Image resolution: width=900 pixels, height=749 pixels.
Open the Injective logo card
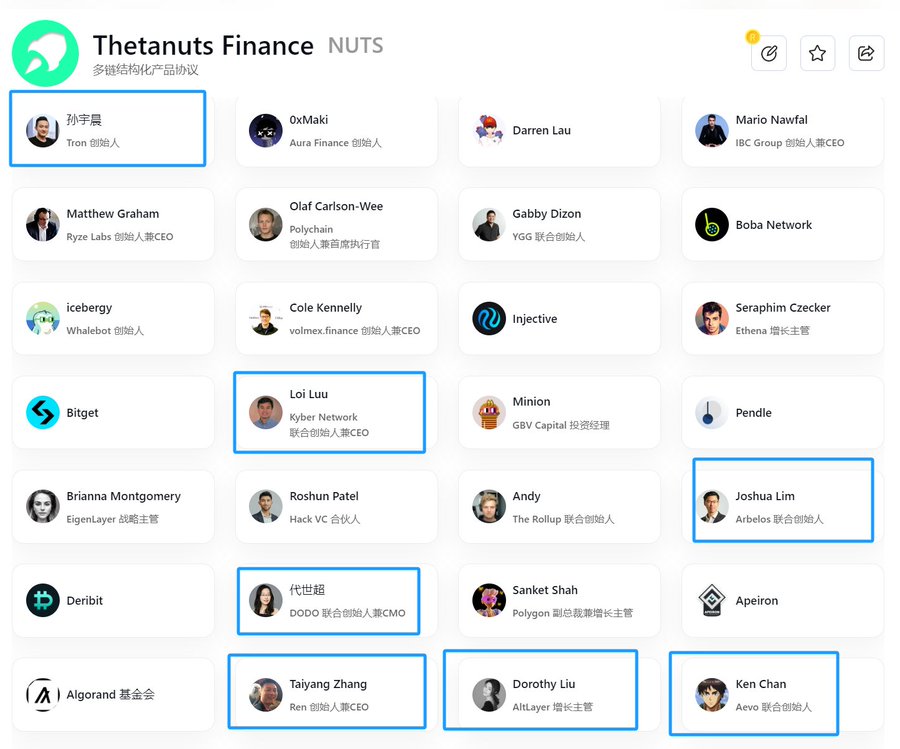tap(489, 319)
